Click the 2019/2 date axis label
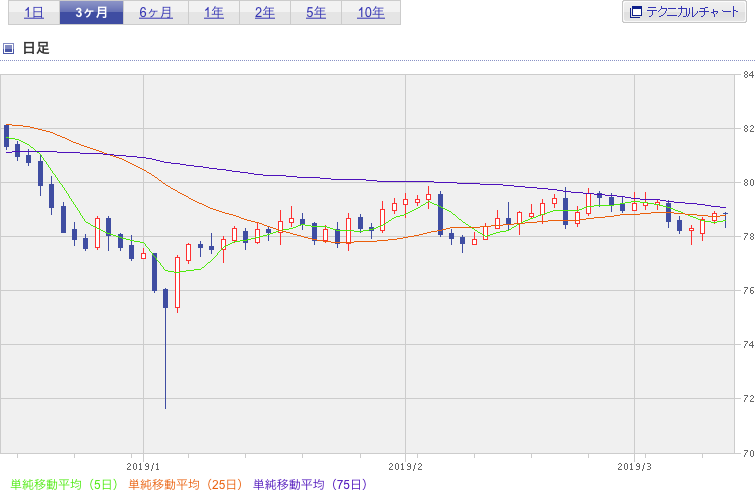The image size is (755, 493). [x=405, y=466]
